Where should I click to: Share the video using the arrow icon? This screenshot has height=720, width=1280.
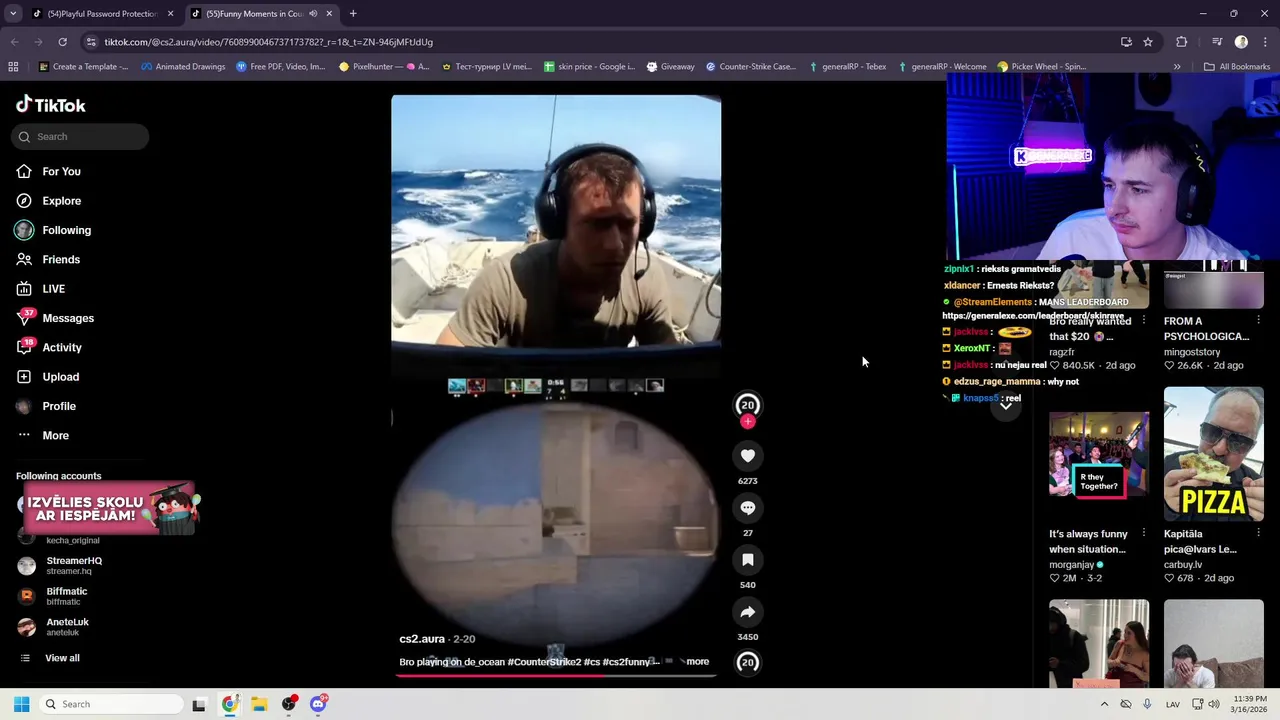click(747, 612)
